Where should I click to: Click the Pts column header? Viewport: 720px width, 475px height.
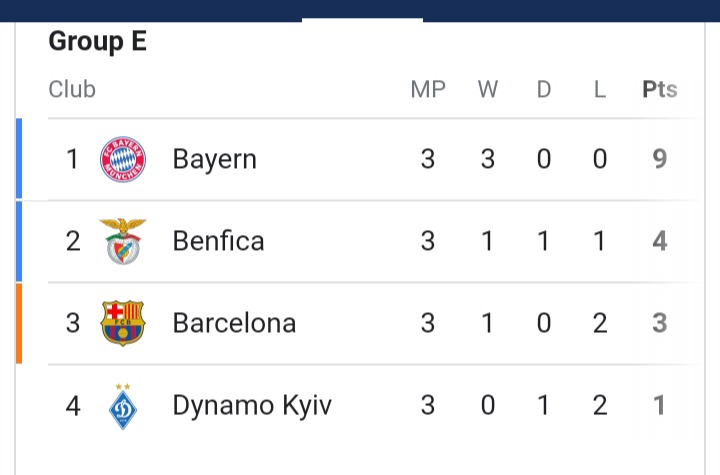tap(659, 89)
